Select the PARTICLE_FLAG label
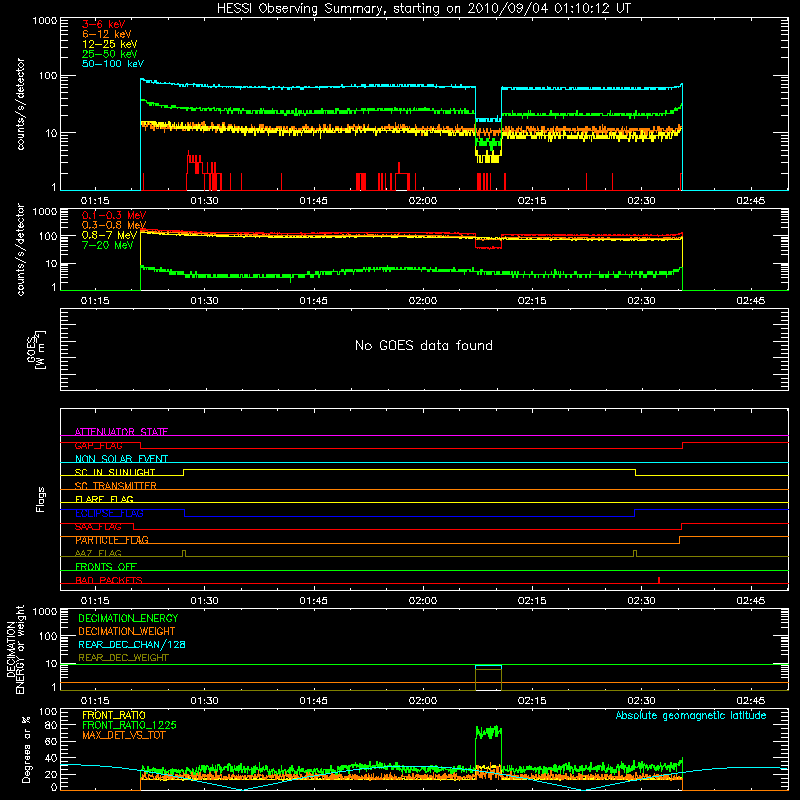This screenshot has width=800, height=800. (x=112, y=540)
